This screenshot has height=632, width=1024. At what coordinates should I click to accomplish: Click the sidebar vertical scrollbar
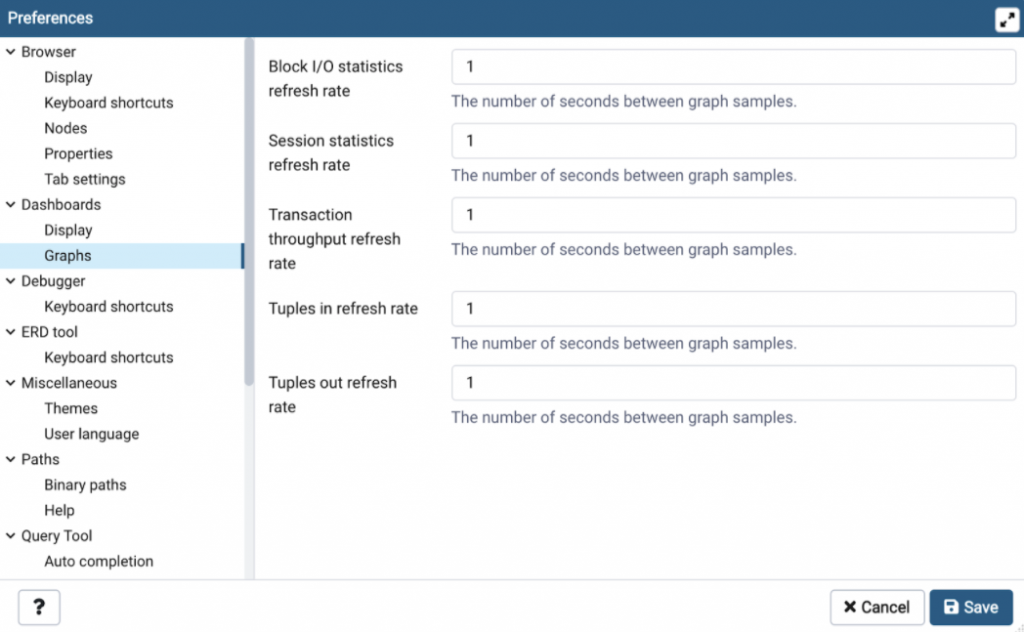click(249, 210)
